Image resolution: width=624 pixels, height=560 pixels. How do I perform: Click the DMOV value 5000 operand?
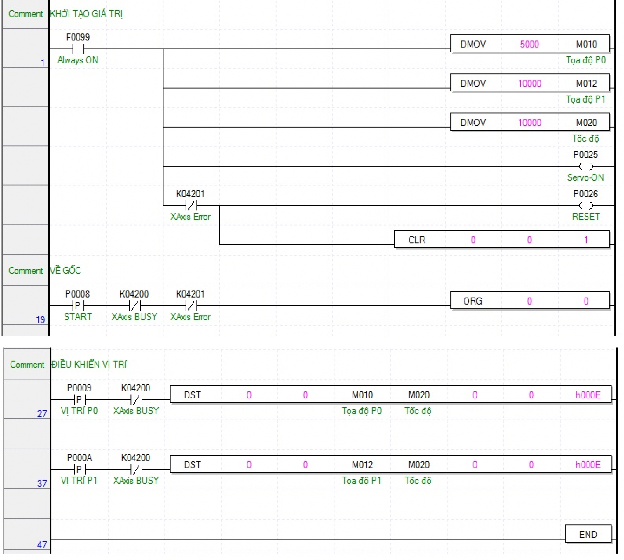[x=530, y=46]
